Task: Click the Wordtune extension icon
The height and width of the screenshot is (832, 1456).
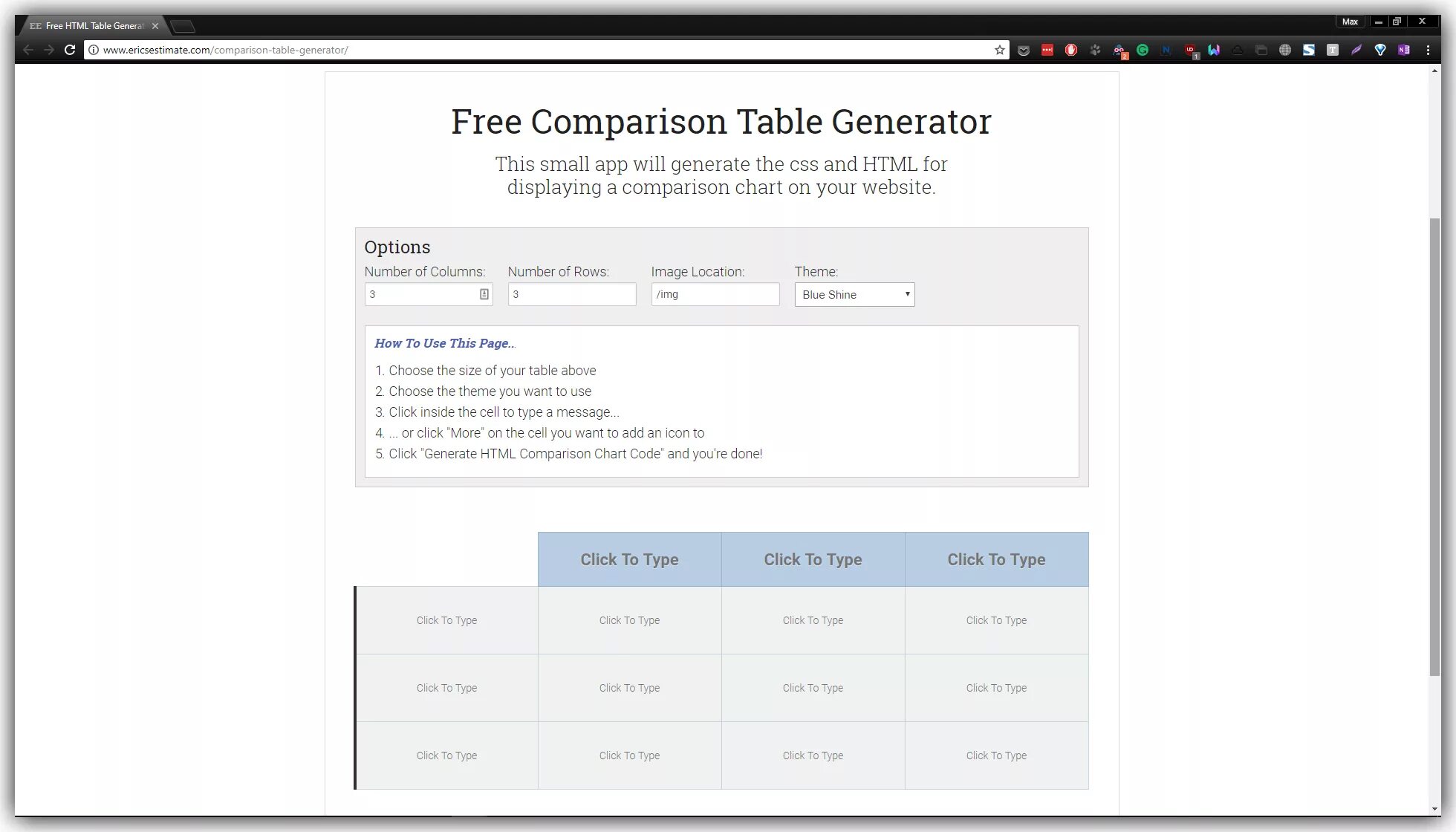Action: pos(1213,50)
